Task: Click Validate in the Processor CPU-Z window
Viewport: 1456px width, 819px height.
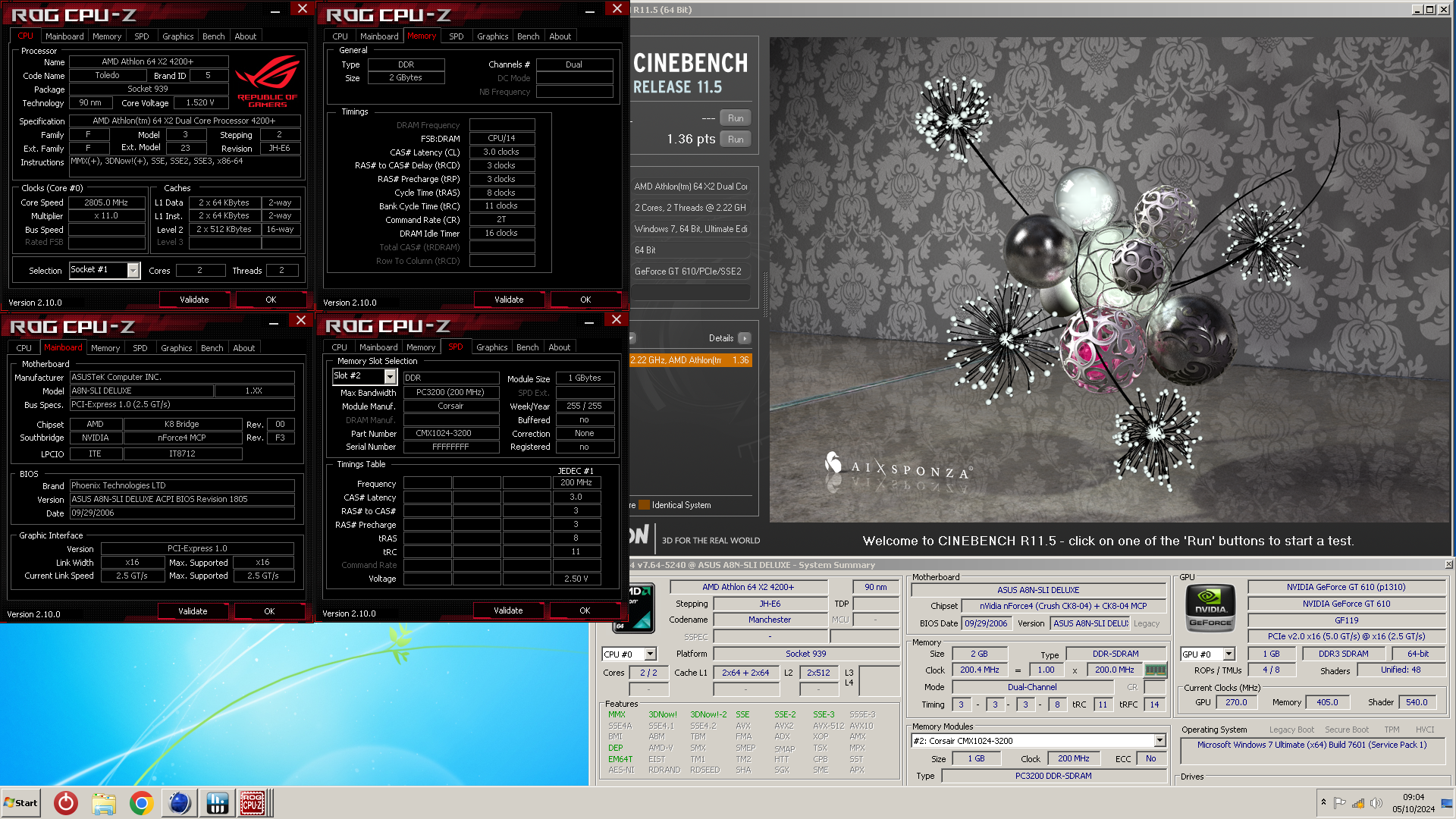Action: point(194,300)
